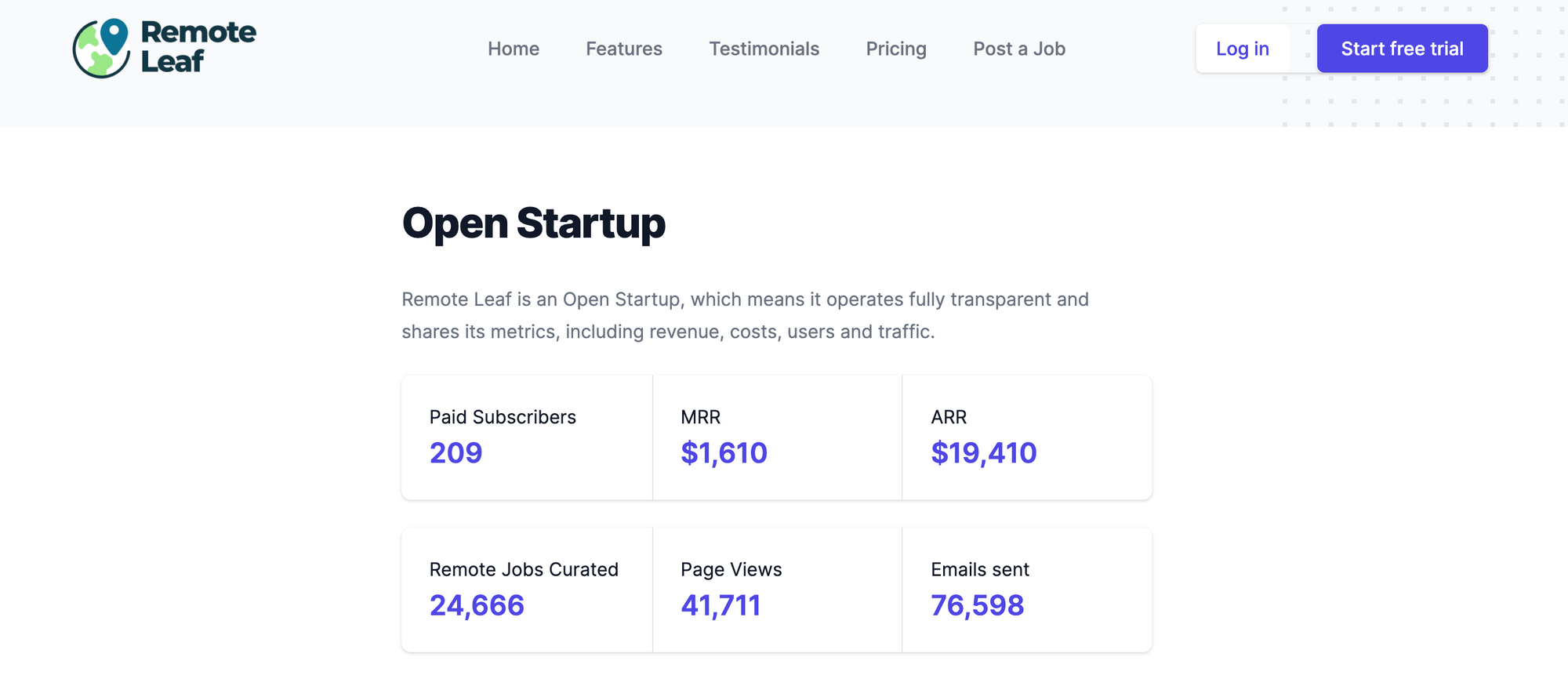Click the Remote Leaf globe logo icon
This screenshot has width=1568, height=686.
[x=101, y=49]
